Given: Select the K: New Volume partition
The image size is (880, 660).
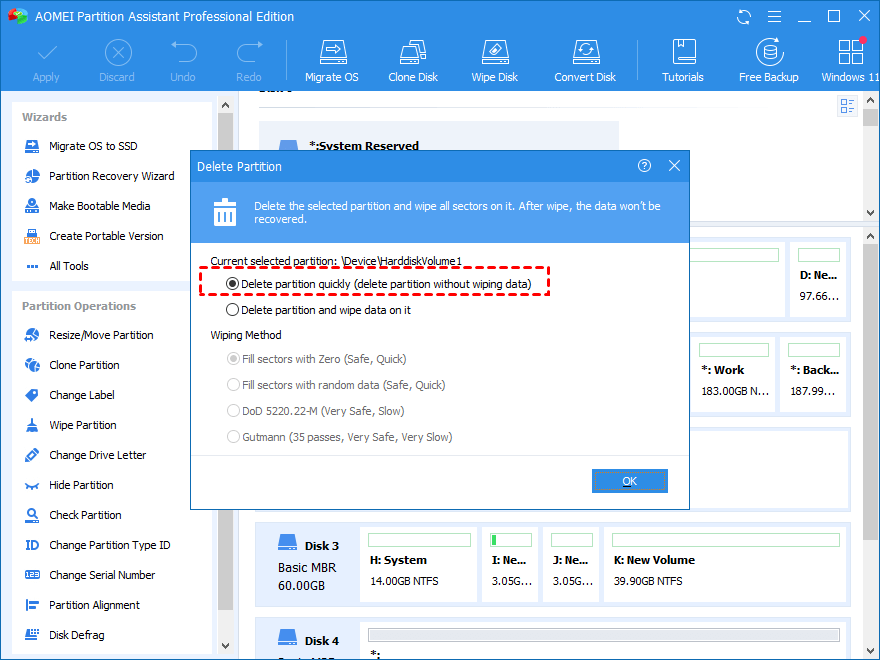Looking at the screenshot, I should (x=725, y=563).
